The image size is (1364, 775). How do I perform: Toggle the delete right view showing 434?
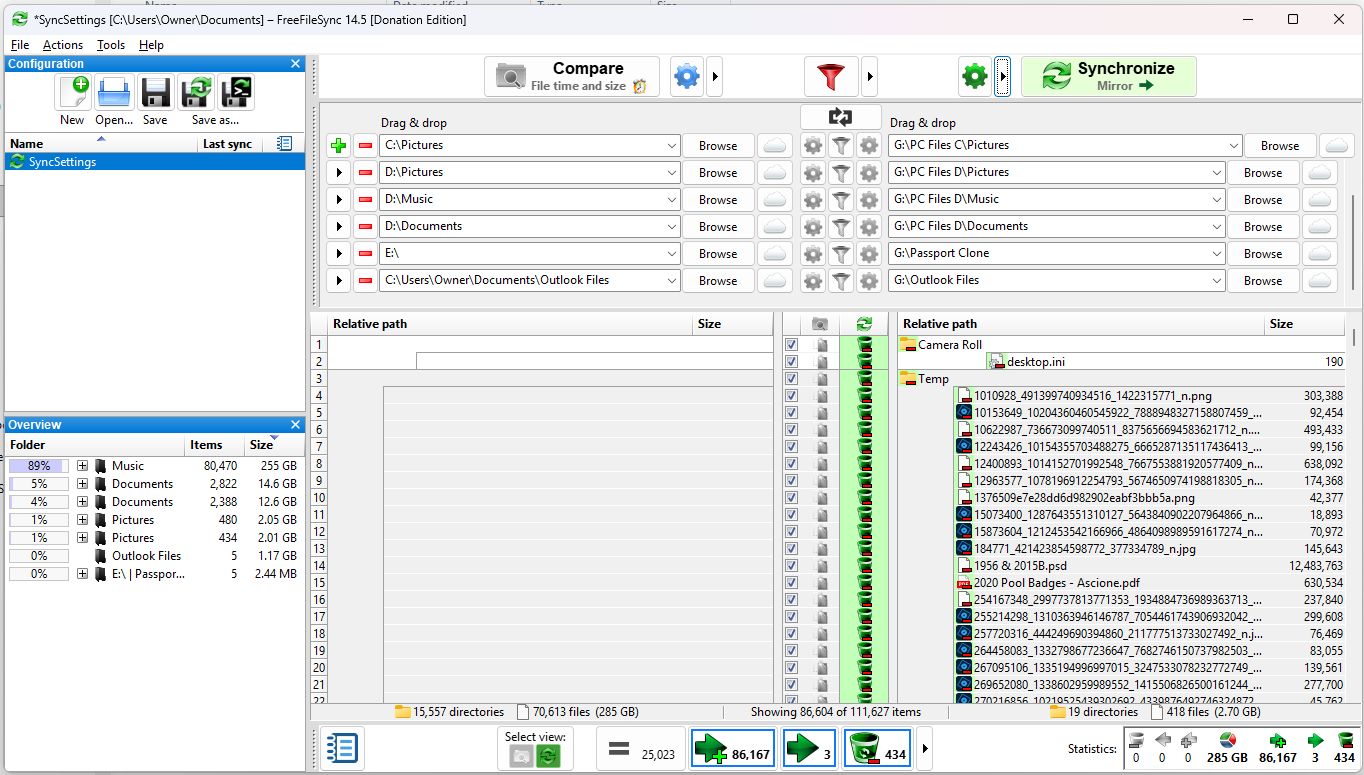[x=878, y=749]
